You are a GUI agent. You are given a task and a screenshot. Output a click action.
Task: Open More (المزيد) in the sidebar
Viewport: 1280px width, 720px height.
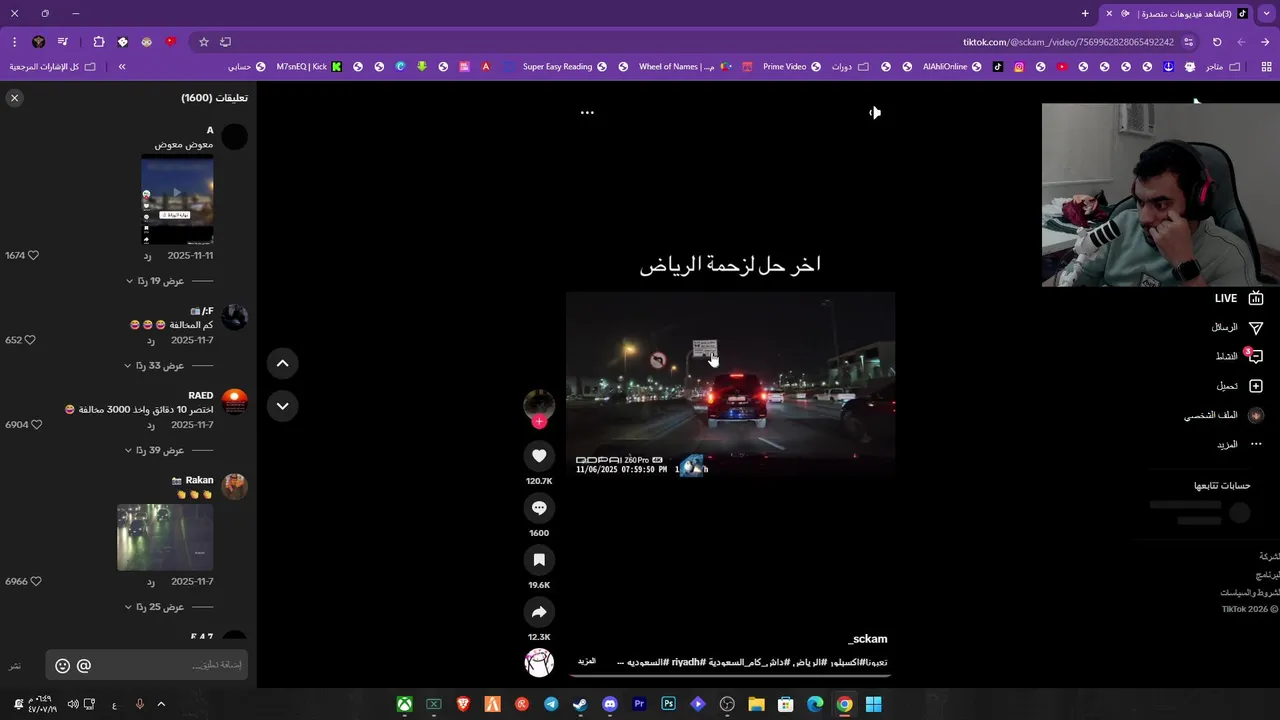pos(1240,444)
